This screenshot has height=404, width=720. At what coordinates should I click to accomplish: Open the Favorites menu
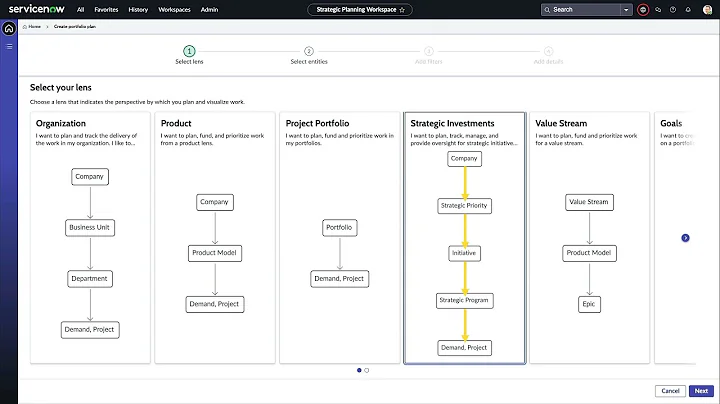106,9
